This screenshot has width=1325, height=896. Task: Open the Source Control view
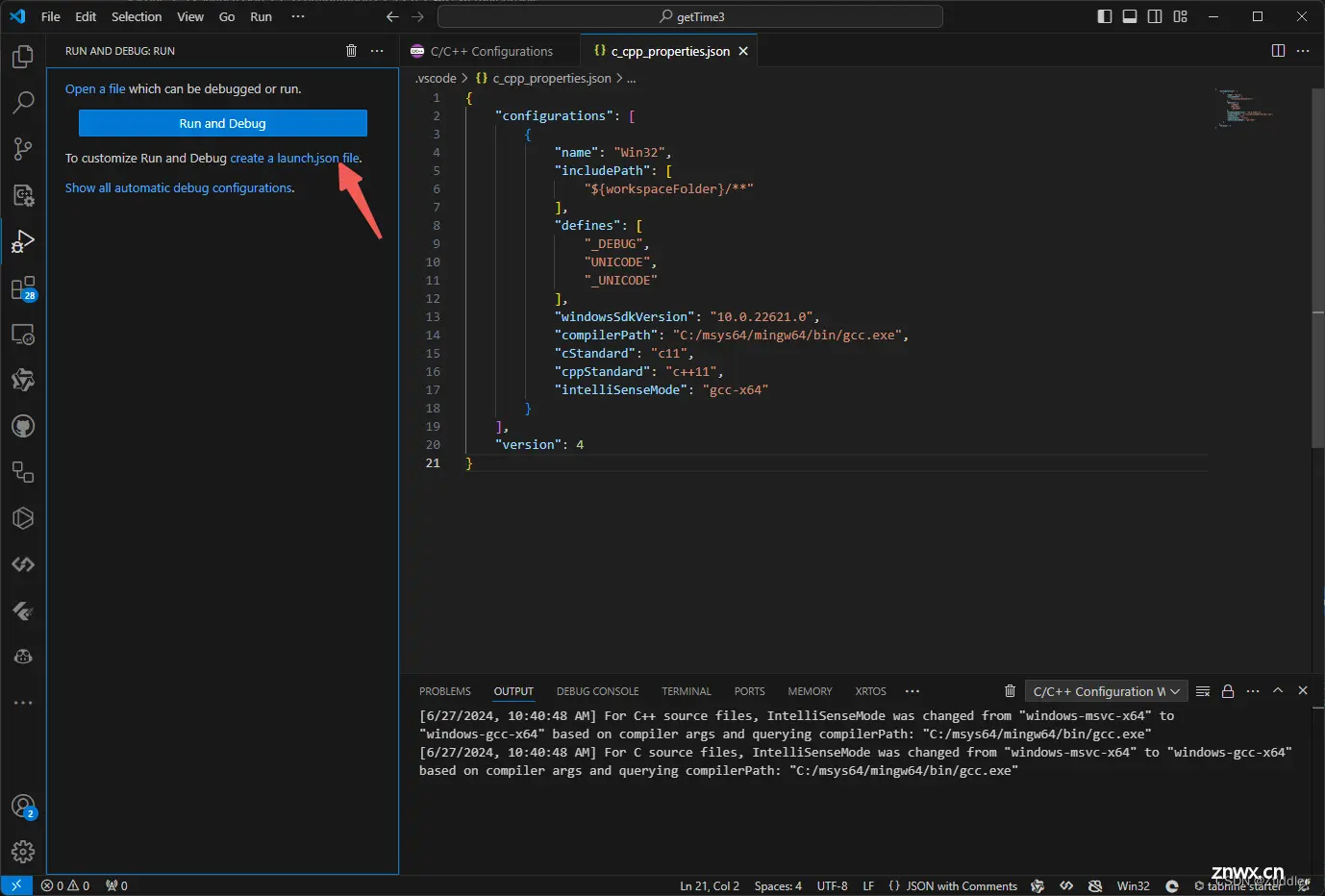[23, 148]
